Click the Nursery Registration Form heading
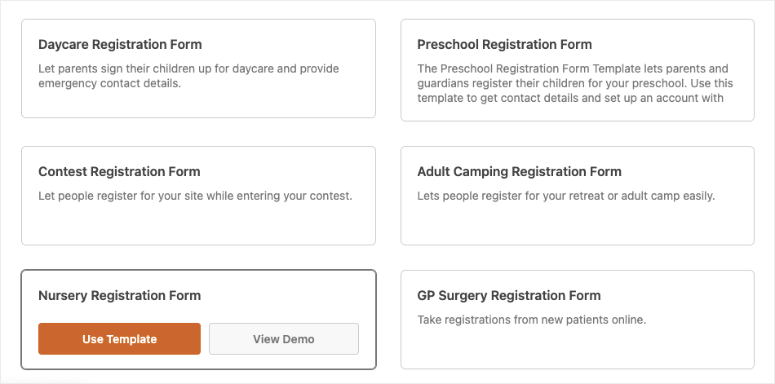 [x=120, y=296]
